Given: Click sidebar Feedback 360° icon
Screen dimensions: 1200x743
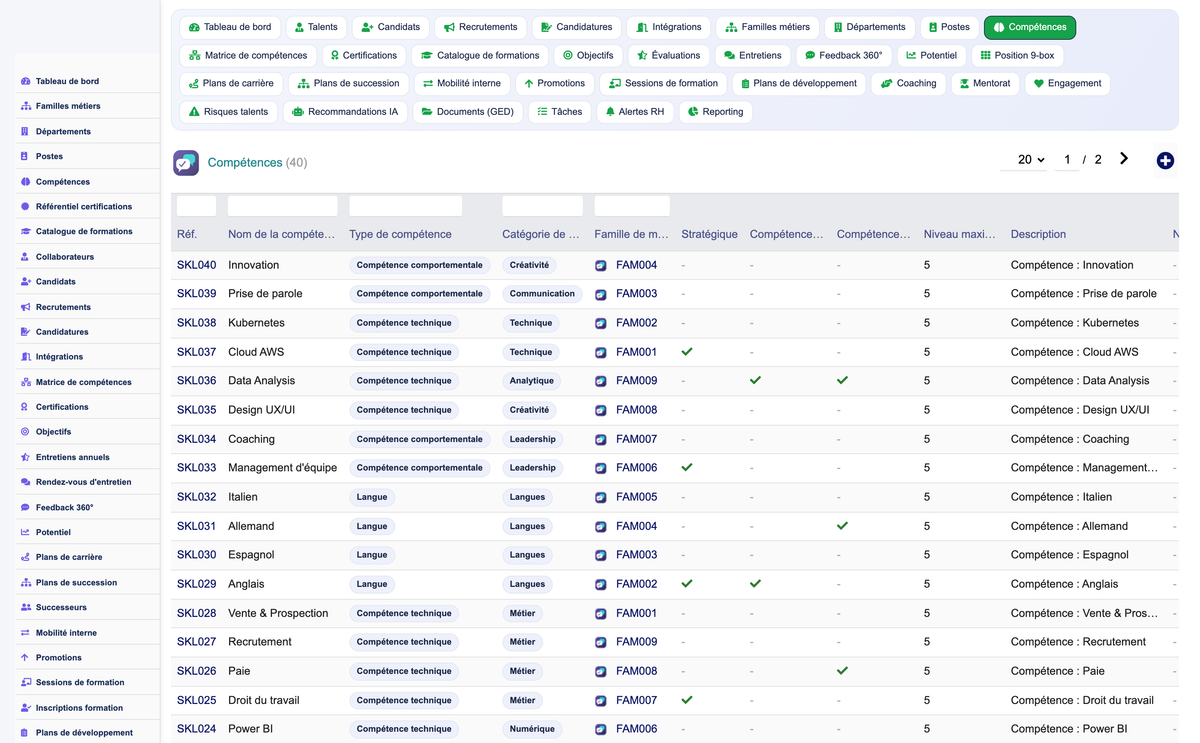Looking at the screenshot, I should coord(25,507).
